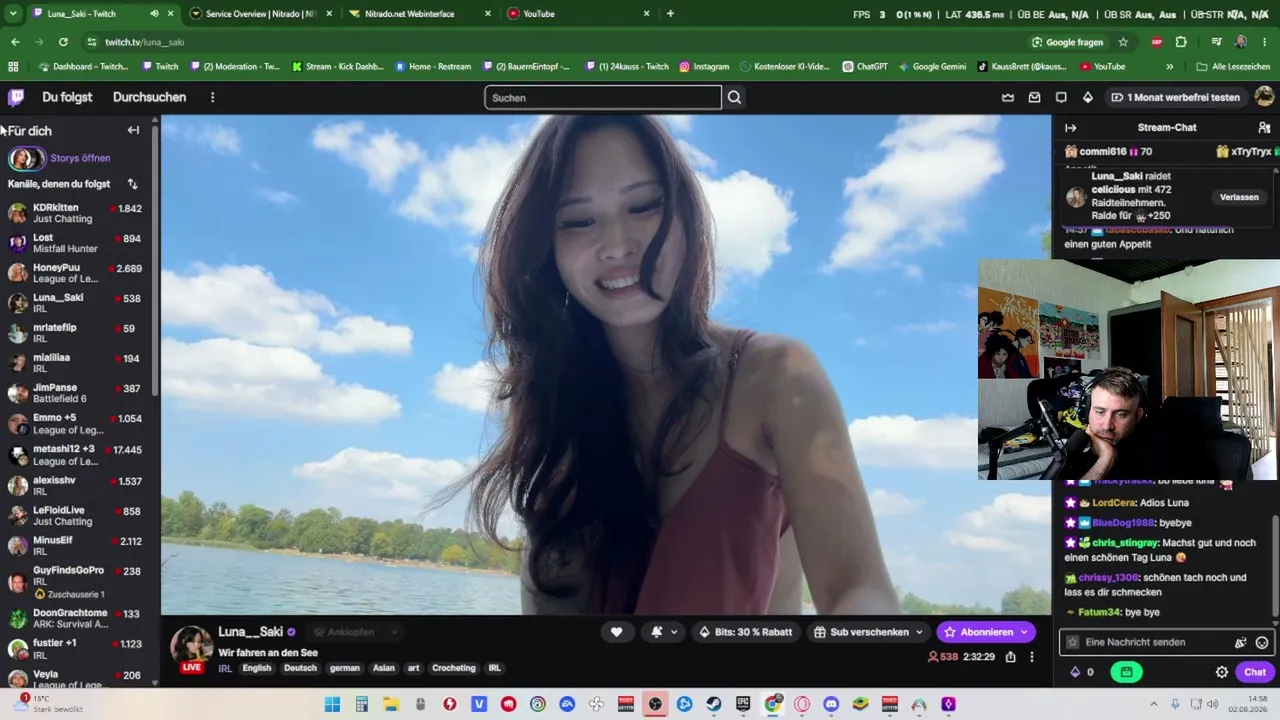Open Chrome apps grid in bookmarks bar
This screenshot has width=1280, height=720.
[13, 67]
